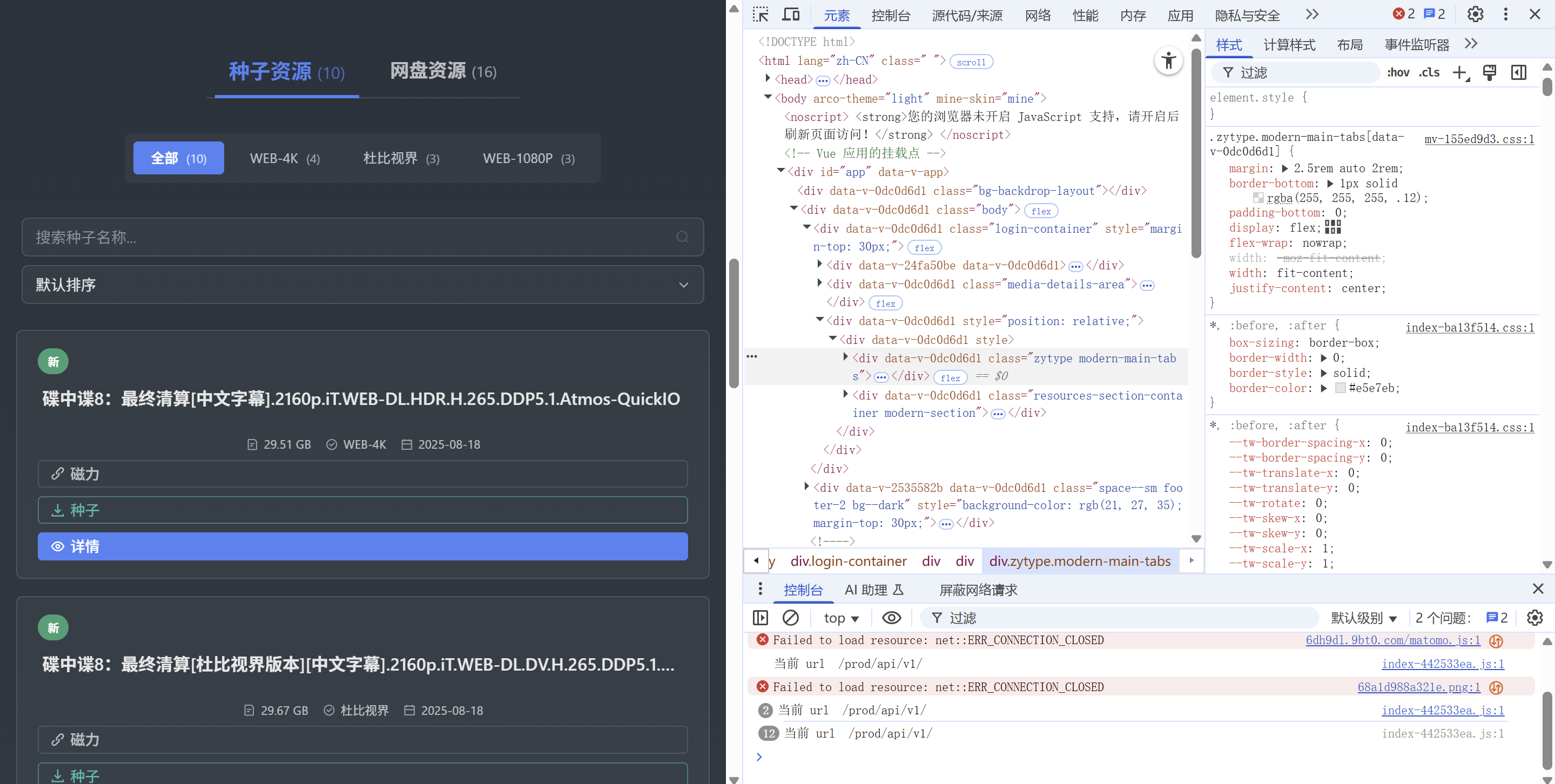Image resolution: width=1555 pixels, height=784 pixels.
Task: Toggle device toolbar emulation icon
Action: coord(791,15)
